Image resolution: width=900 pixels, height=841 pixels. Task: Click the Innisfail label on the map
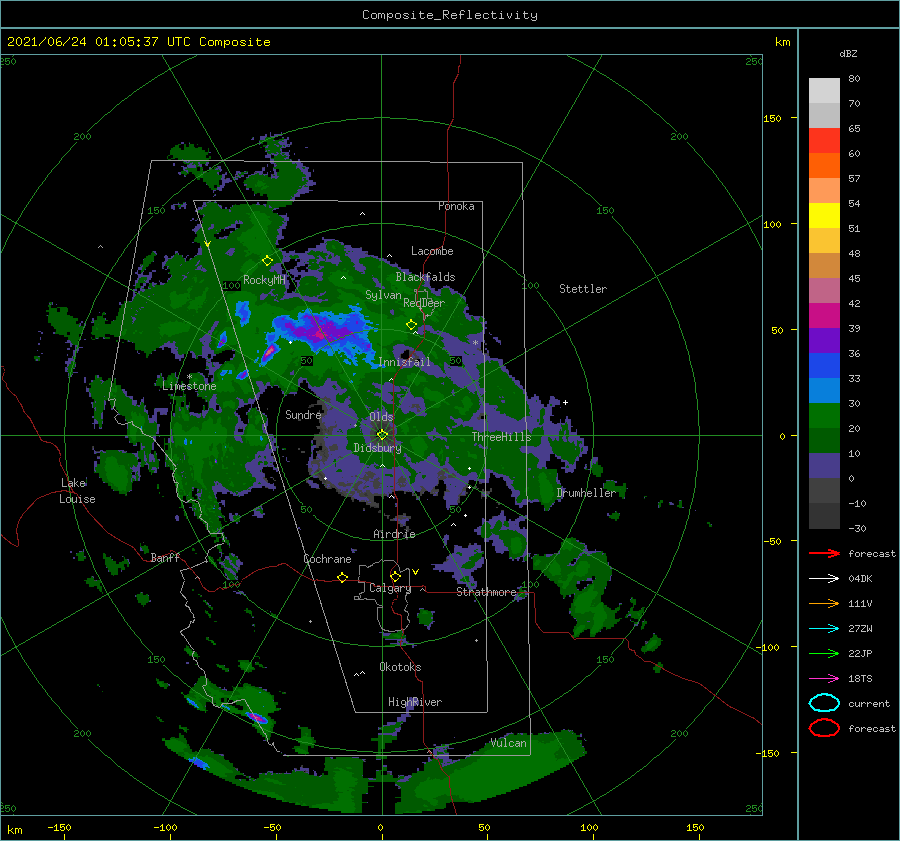click(404, 362)
